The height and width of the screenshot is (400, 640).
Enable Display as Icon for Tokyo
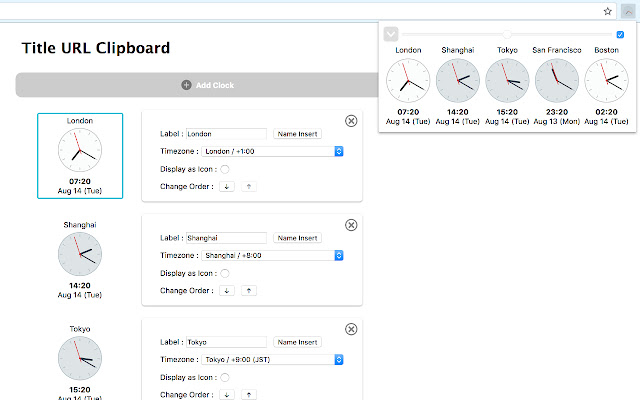[x=224, y=377]
